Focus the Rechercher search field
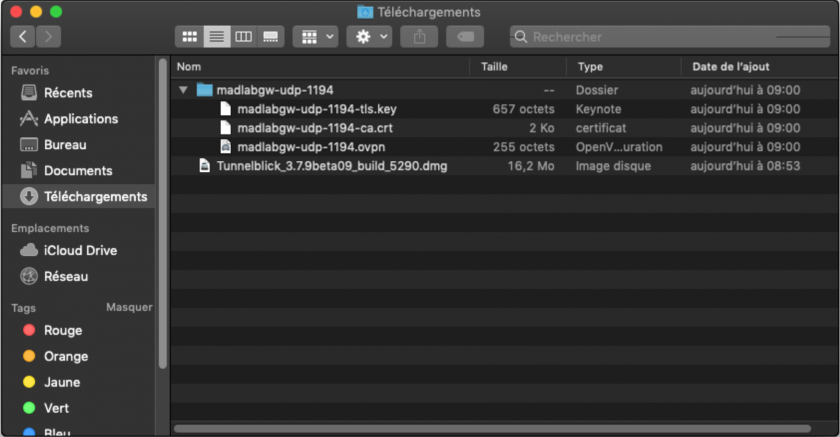This screenshot has width=840, height=437. [670, 36]
